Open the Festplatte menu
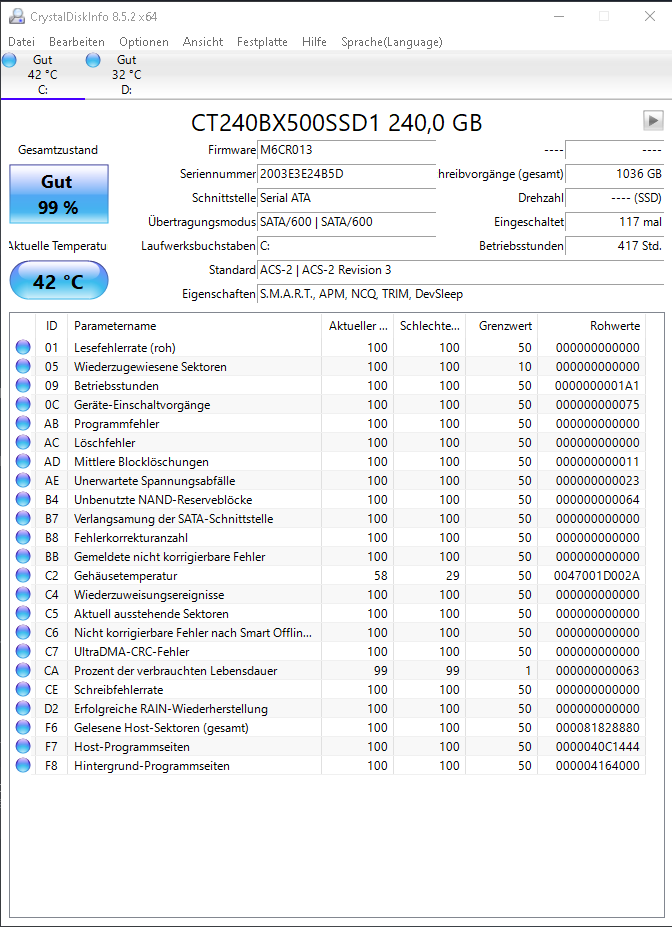The height and width of the screenshot is (927, 672). (x=262, y=42)
